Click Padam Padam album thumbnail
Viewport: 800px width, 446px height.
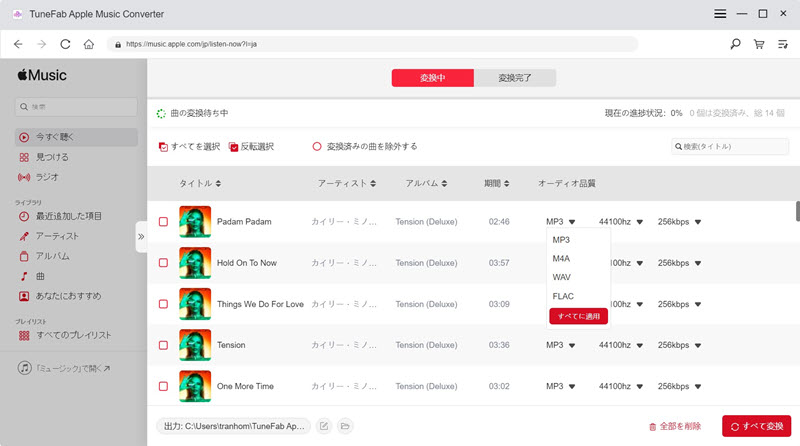coord(195,221)
